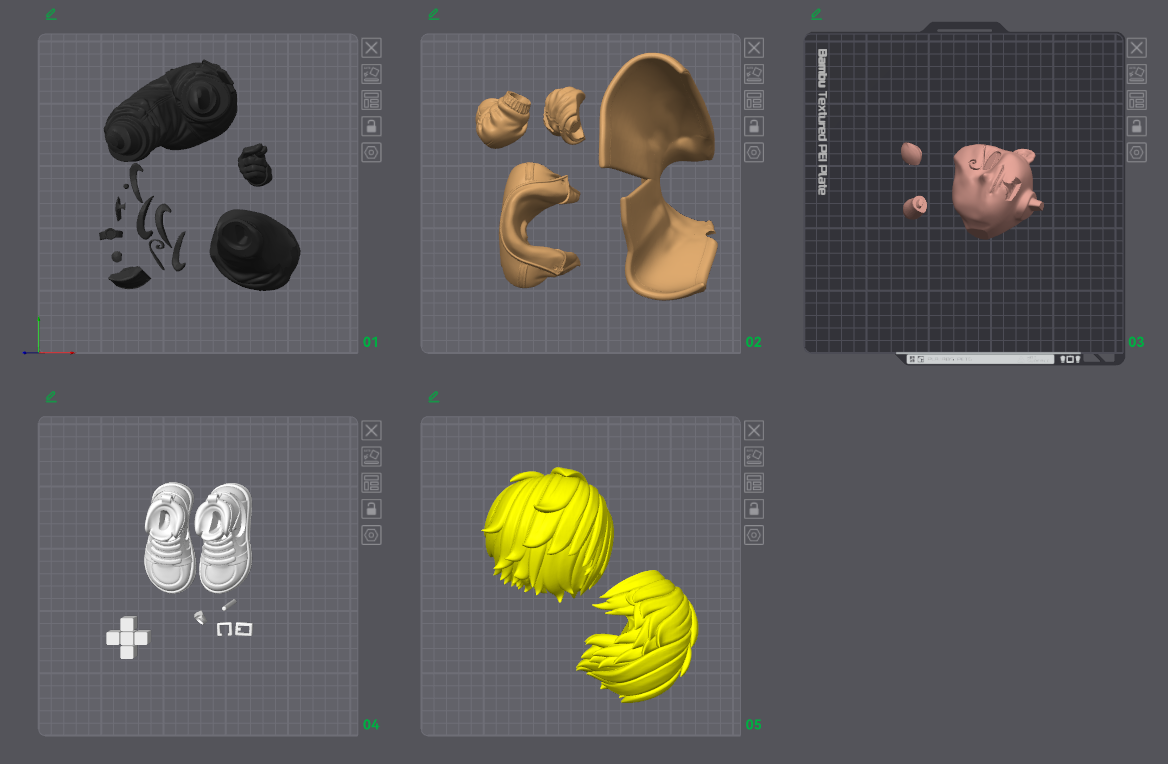Auto orient objects on plate 03
The width and height of the screenshot is (1168, 764).
[x=1137, y=74]
